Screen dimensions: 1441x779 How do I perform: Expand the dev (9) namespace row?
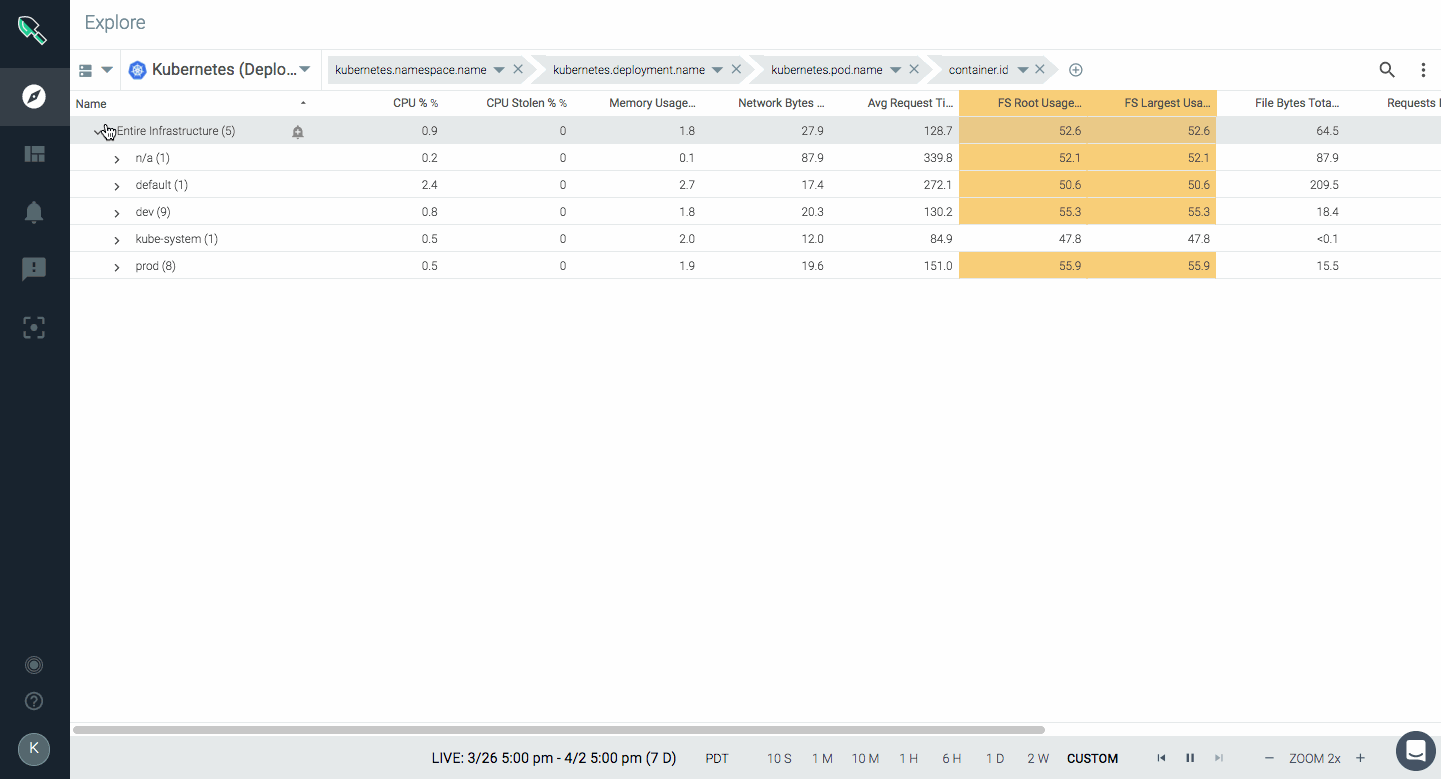(x=116, y=213)
